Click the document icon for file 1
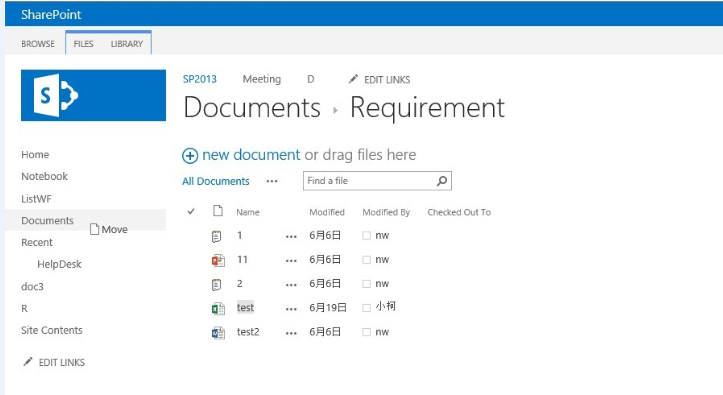Image resolution: width=723 pixels, height=395 pixels. click(x=216, y=236)
